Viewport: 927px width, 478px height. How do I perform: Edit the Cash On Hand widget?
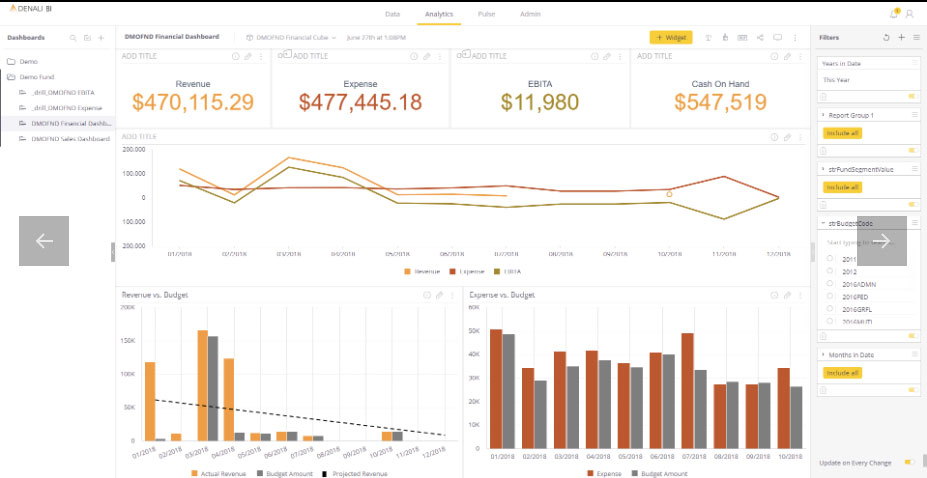787,57
